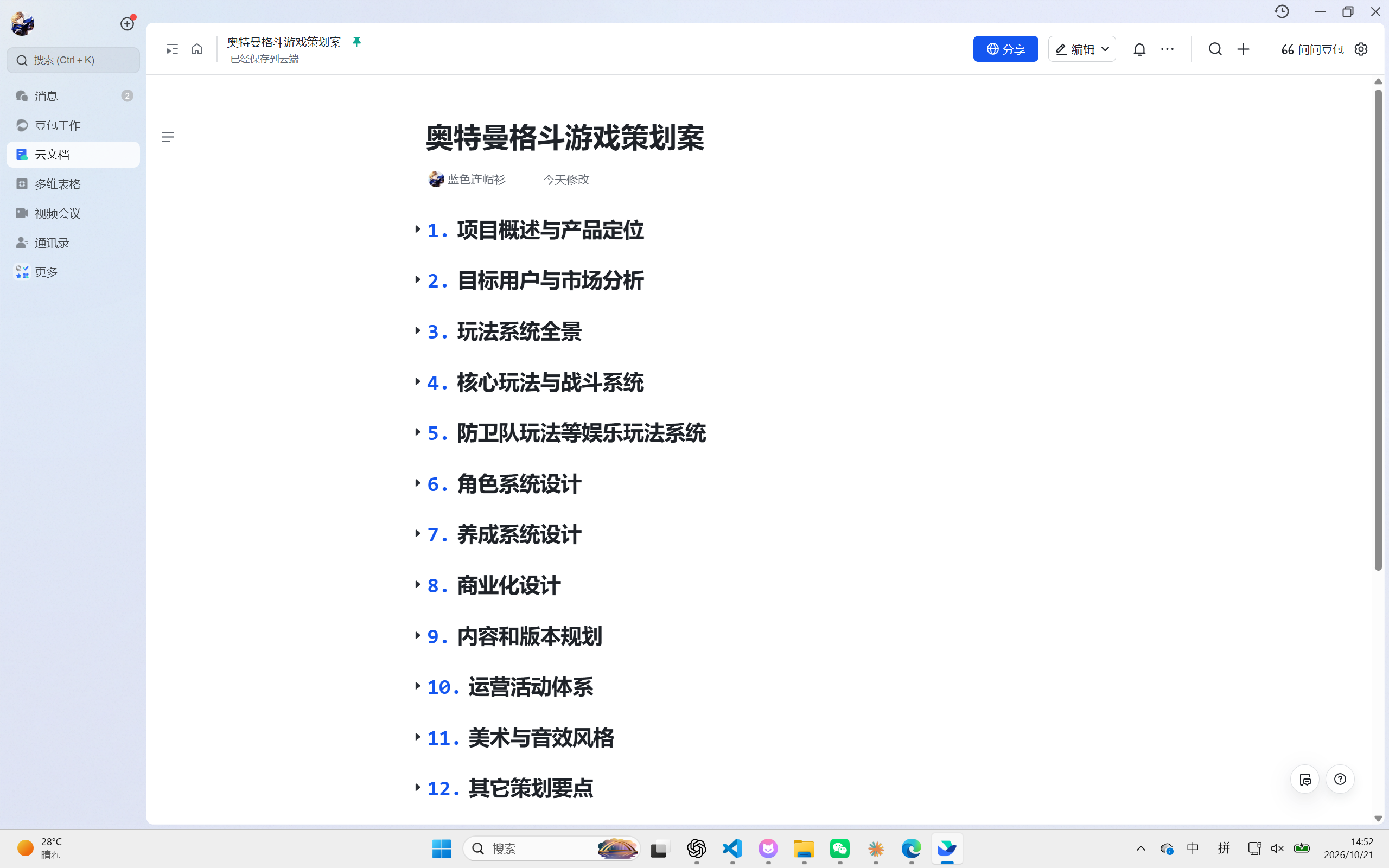Viewport: 1389px width, 868px height.
Task: Open 视频会议 in the sidebar
Action: [73, 214]
